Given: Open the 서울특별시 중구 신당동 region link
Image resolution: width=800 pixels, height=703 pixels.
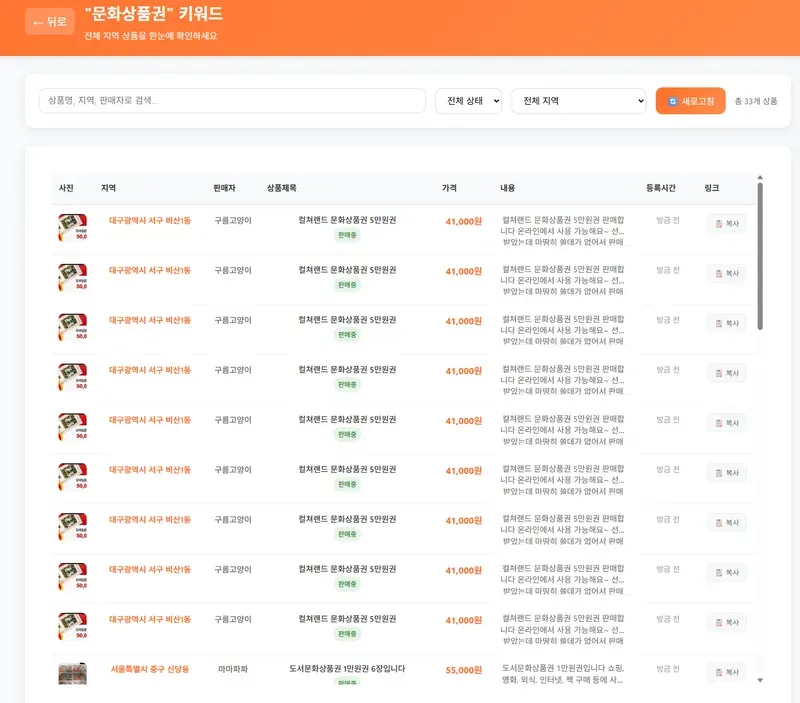Looking at the screenshot, I should pos(149,669).
